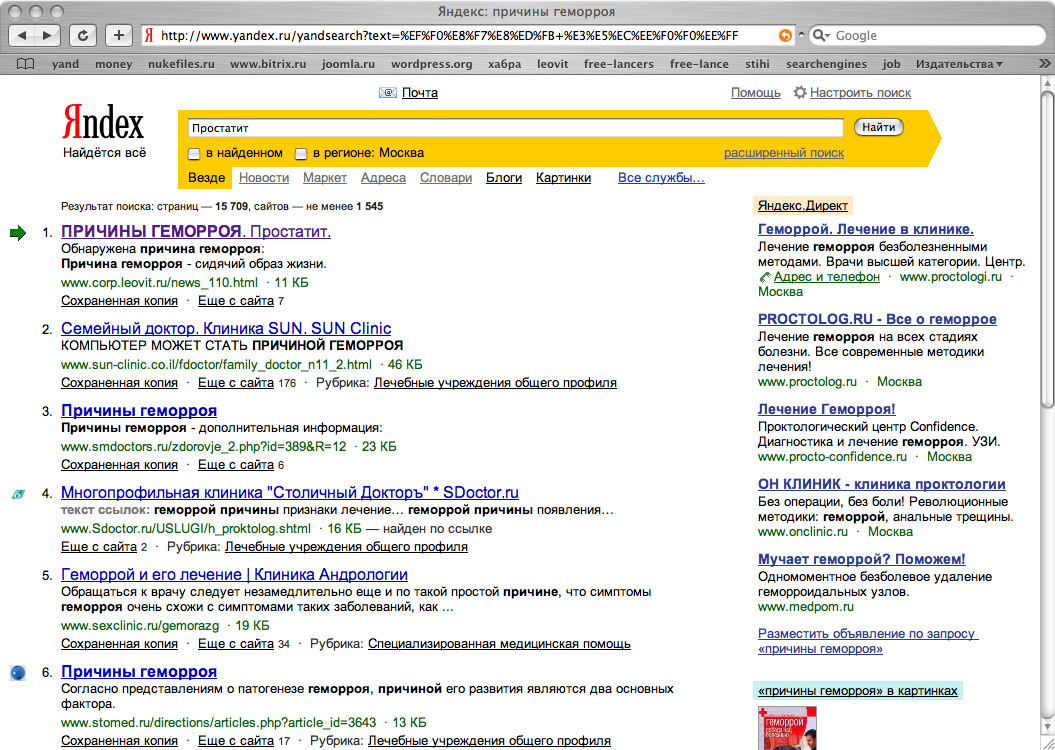Viewport: 1055px width, 750px height.
Task: Open the Почта link
Action: pyautogui.click(x=420, y=93)
